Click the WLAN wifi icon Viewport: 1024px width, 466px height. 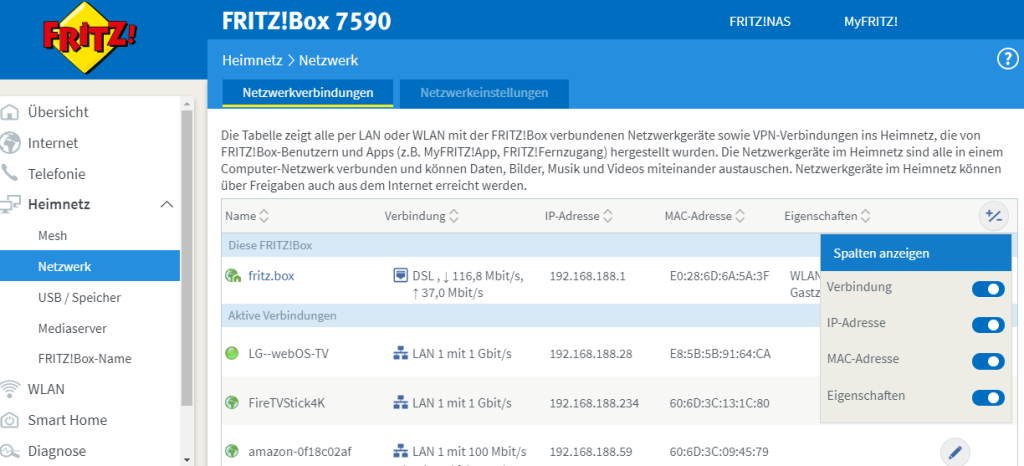coord(10,390)
